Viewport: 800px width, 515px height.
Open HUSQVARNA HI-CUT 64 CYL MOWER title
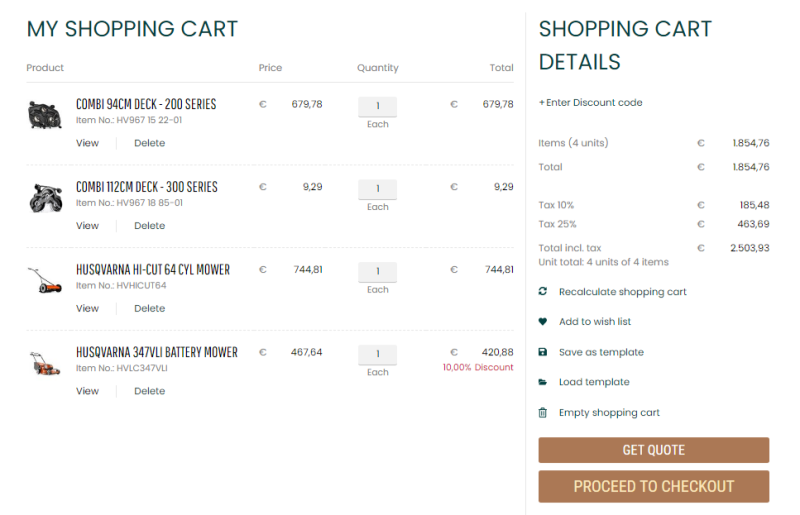coord(153,269)
